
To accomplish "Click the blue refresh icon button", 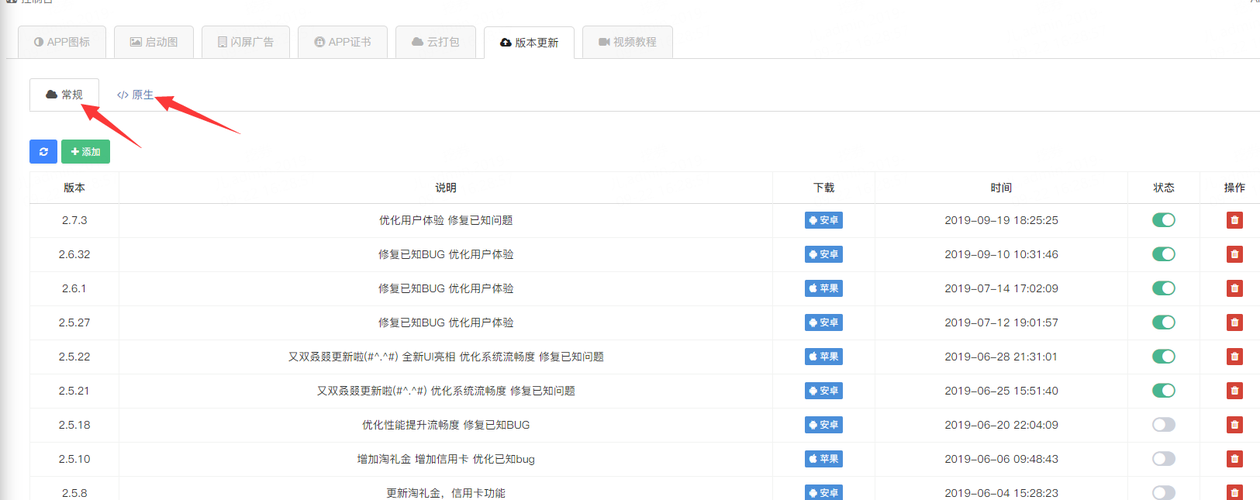I will (x=43, y=152).
